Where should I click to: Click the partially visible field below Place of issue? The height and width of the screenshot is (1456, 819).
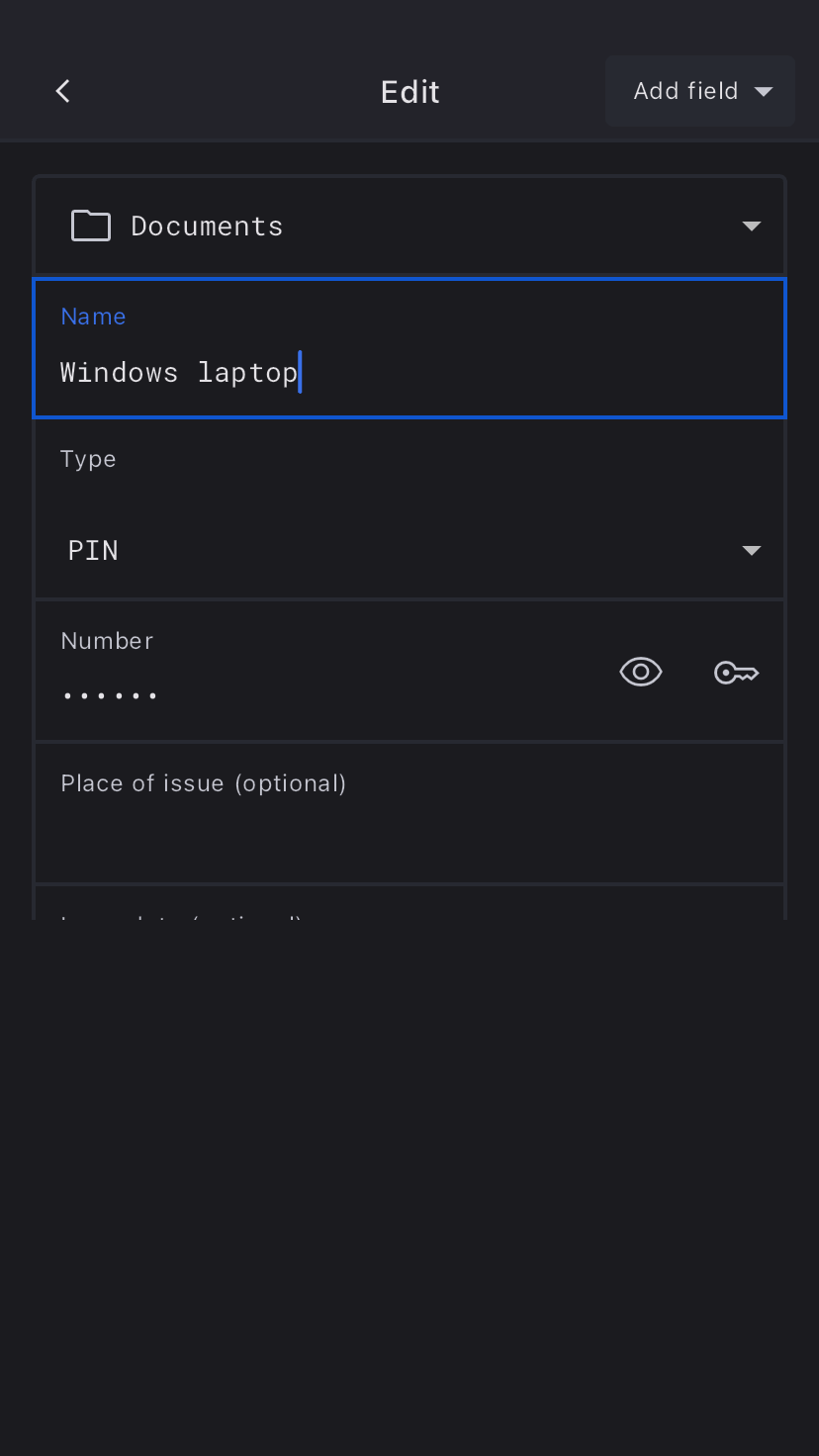pos(409,908)
